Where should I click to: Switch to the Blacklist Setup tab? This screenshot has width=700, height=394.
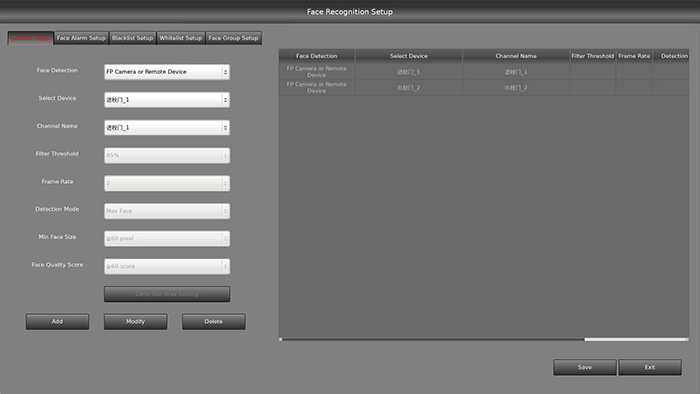(133, 38)
